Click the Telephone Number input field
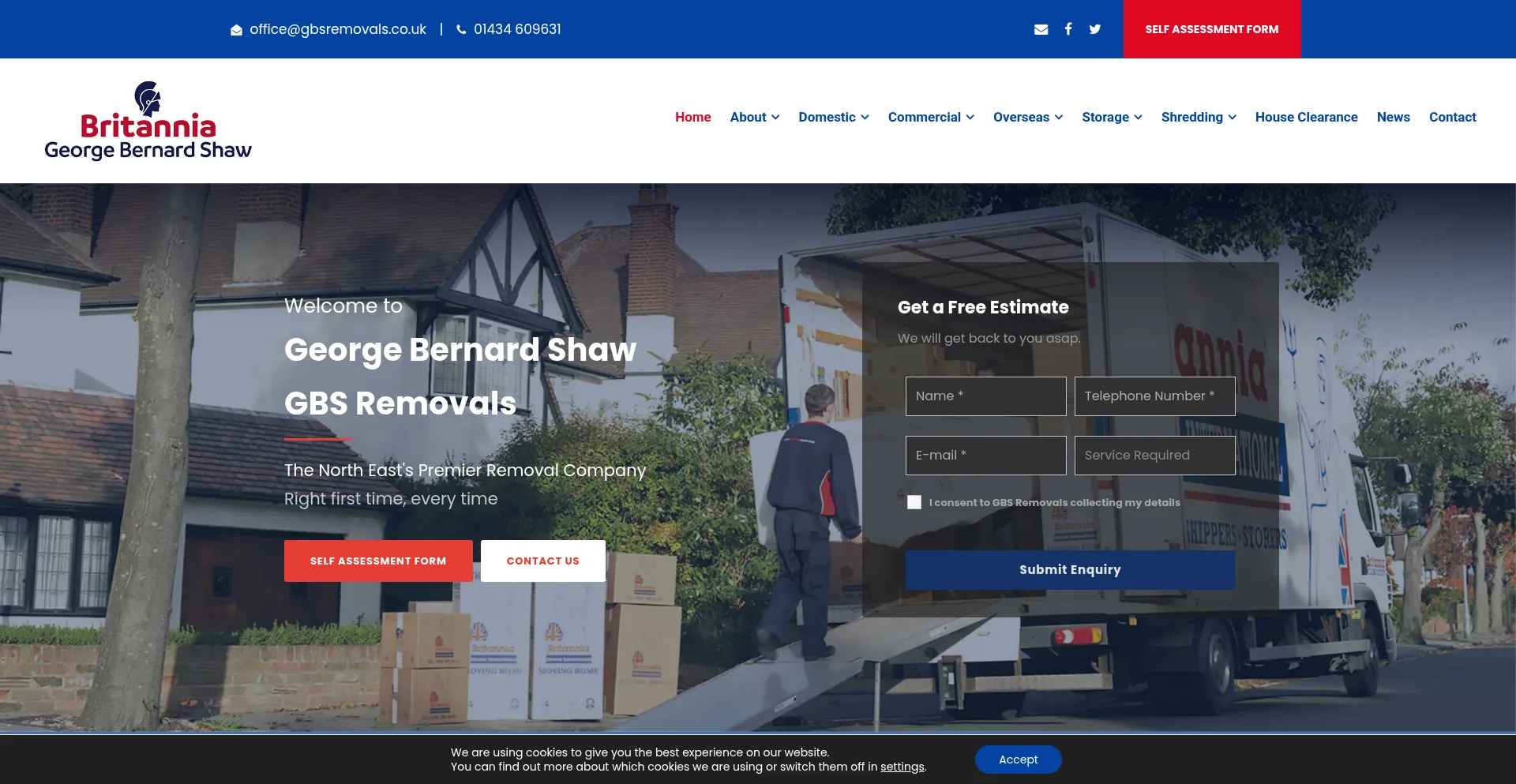1516x784 pixels. pyautogui.click(x=1154, y=396)
